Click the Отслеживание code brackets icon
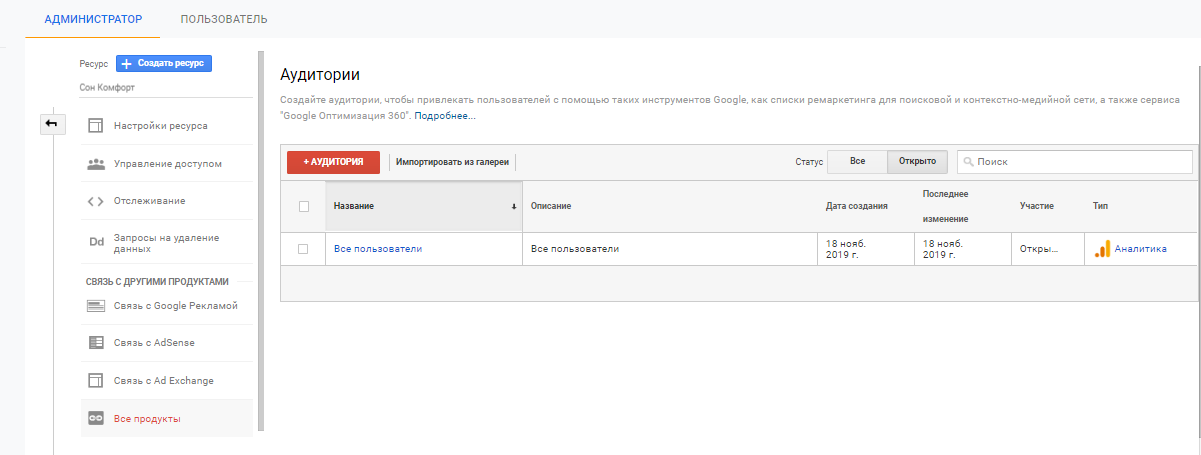This screenshot has width=1201, height=455. 96,201
